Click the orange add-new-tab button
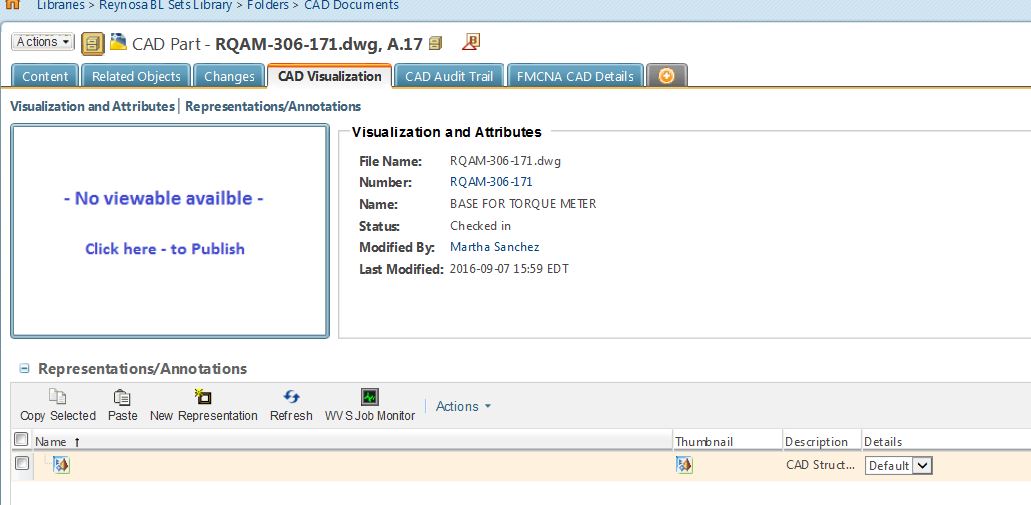1031x505 pixels. point(667,76)
